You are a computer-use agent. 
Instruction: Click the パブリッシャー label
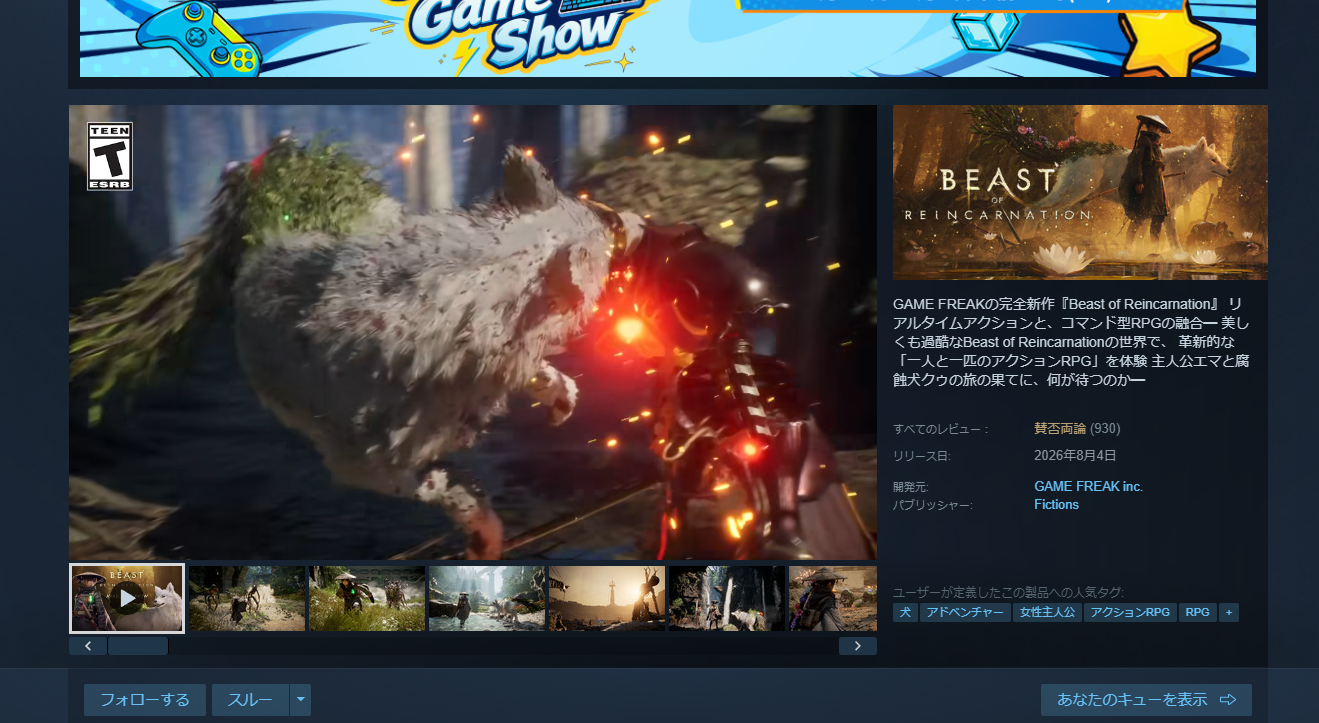[x=933, y=505]
